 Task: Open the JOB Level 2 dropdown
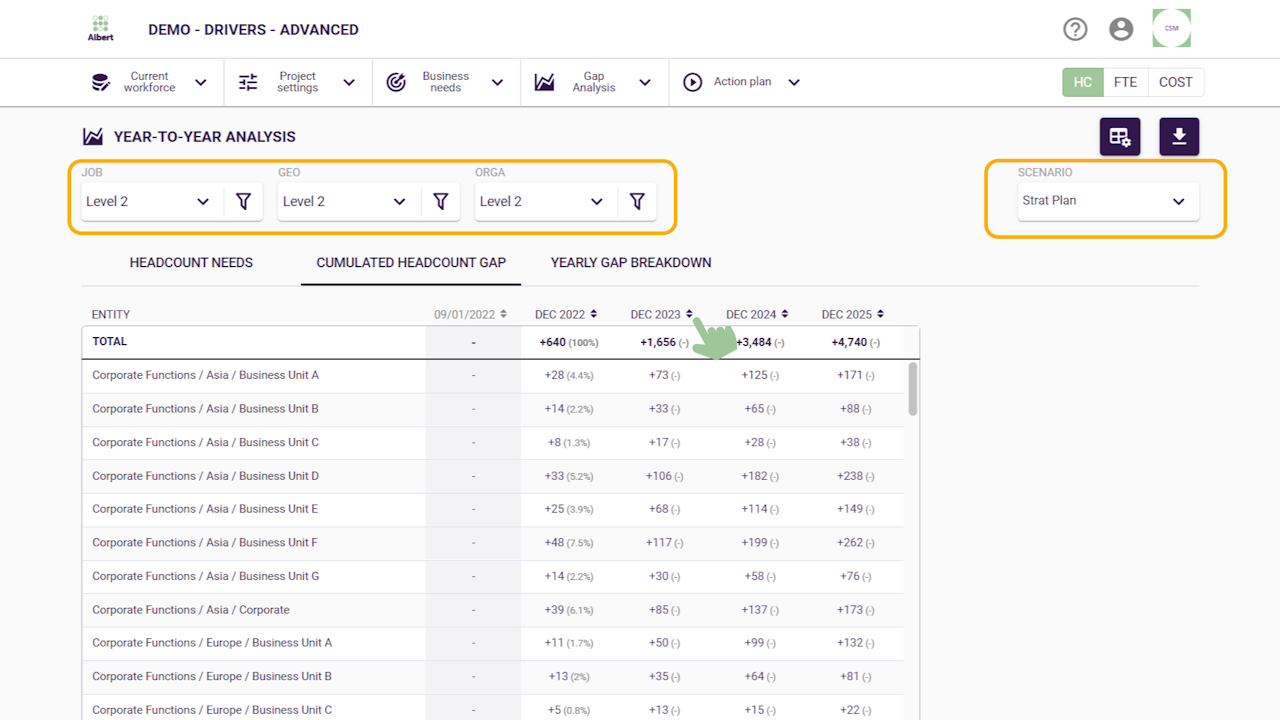tap(150, 201)
